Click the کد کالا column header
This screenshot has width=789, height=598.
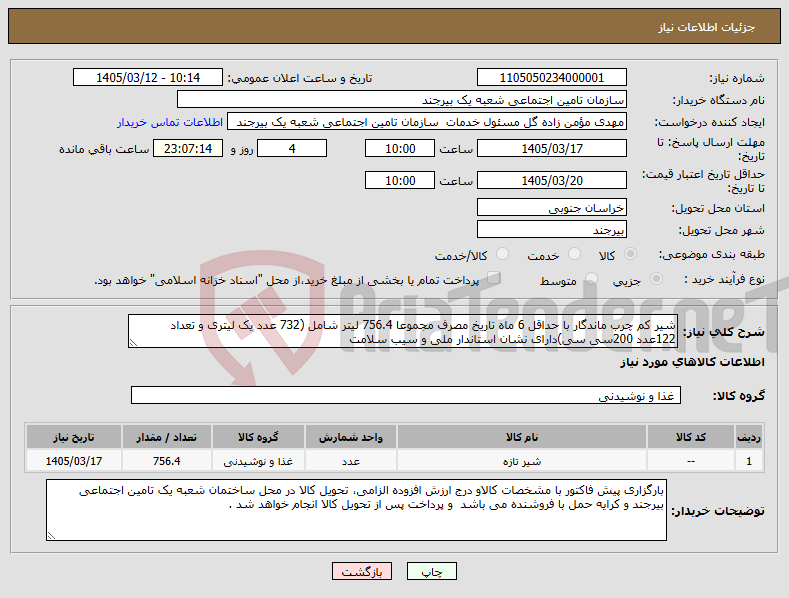(690, 437)
